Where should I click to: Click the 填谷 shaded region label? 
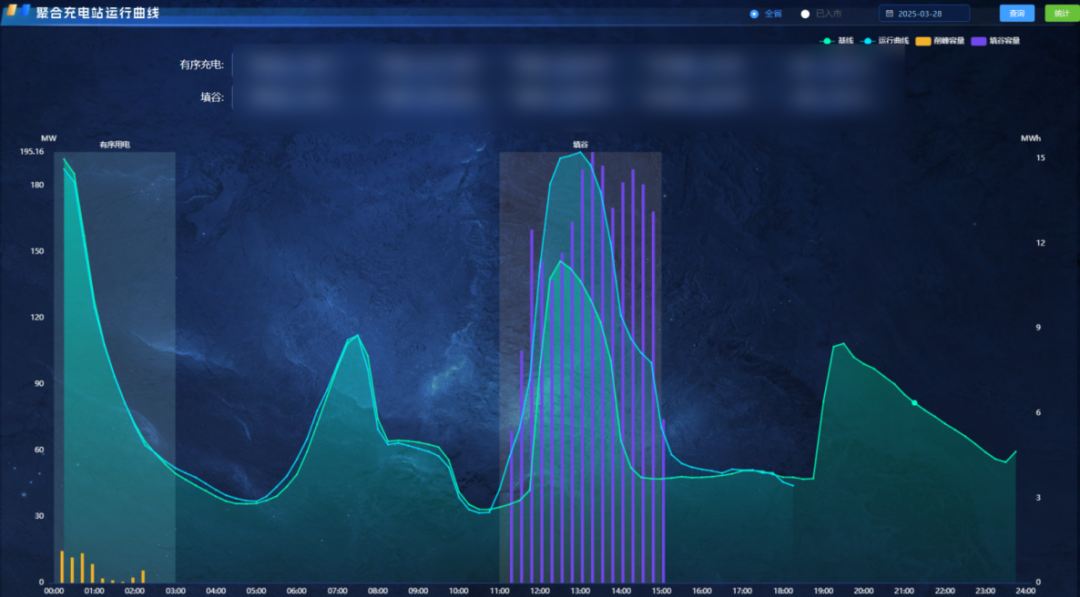[580, 145]
